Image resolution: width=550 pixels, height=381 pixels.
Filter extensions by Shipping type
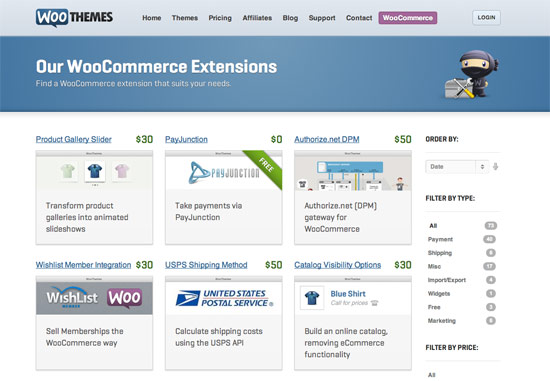tap(440, 253)
